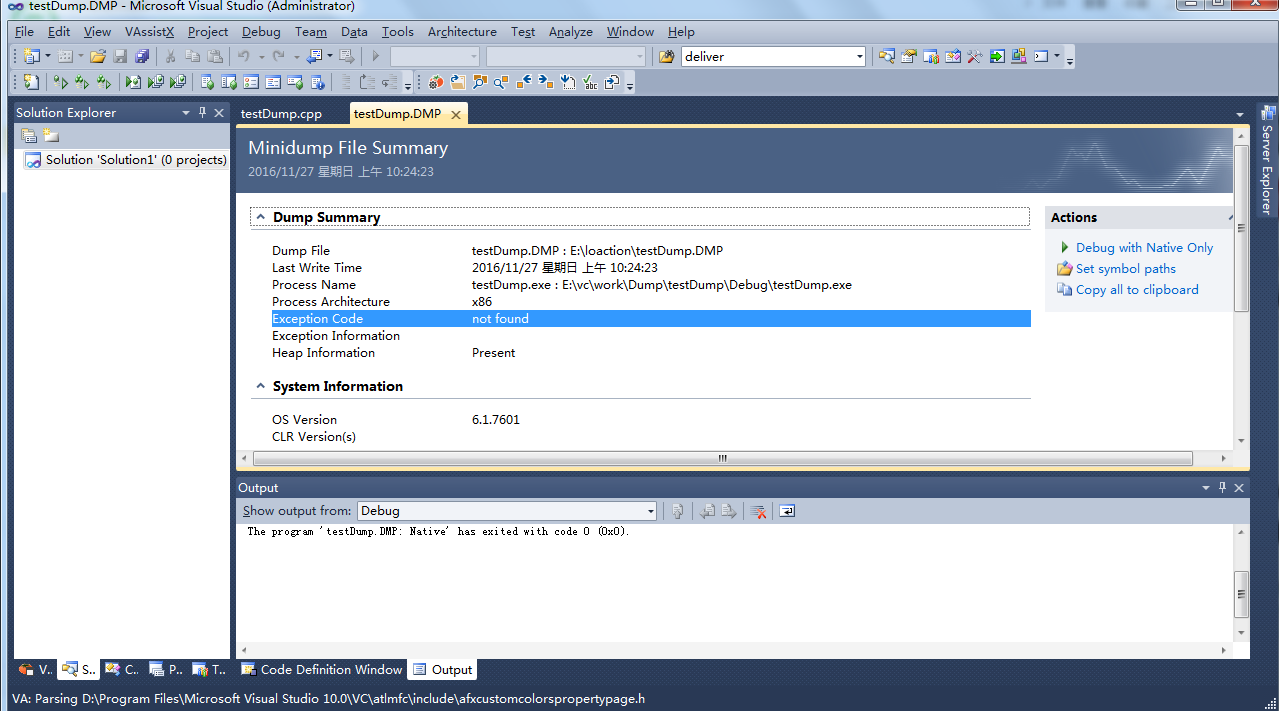1279x711 pixels.
Task: Click the Paste clipboard icon
Action: click(214, 57)
